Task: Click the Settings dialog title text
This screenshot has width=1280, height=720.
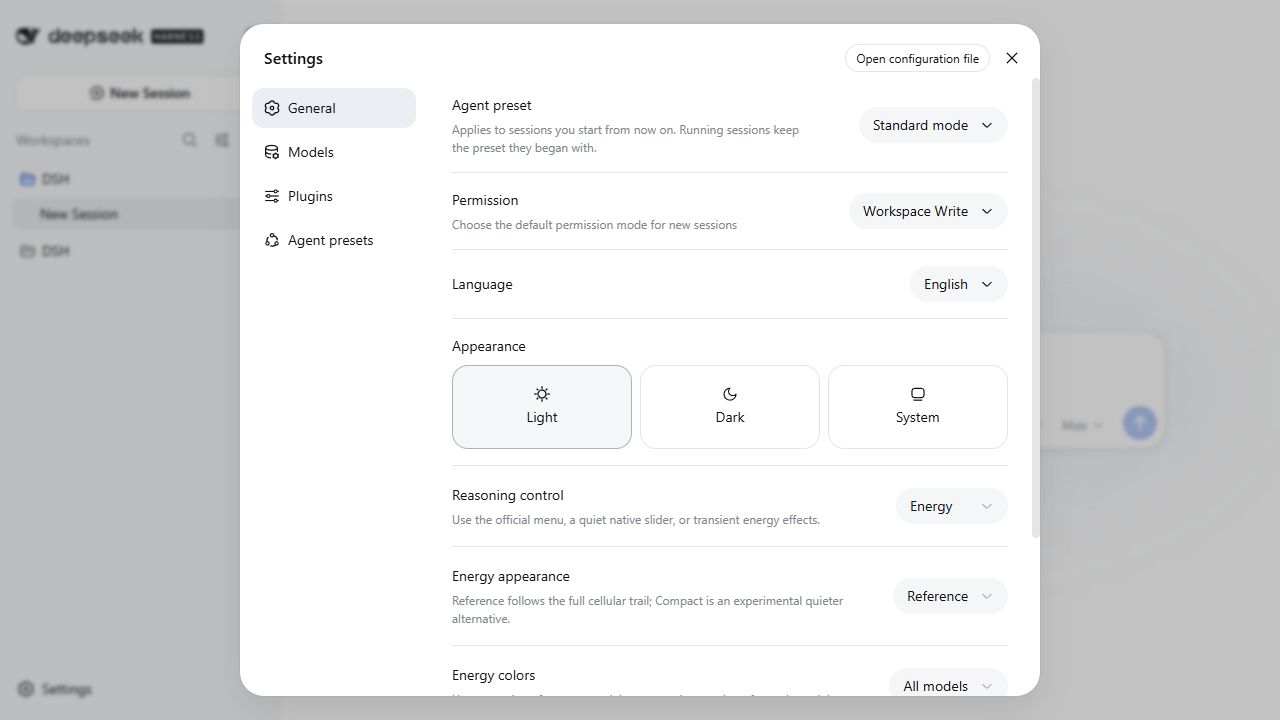Action: [x=293, y=58]
